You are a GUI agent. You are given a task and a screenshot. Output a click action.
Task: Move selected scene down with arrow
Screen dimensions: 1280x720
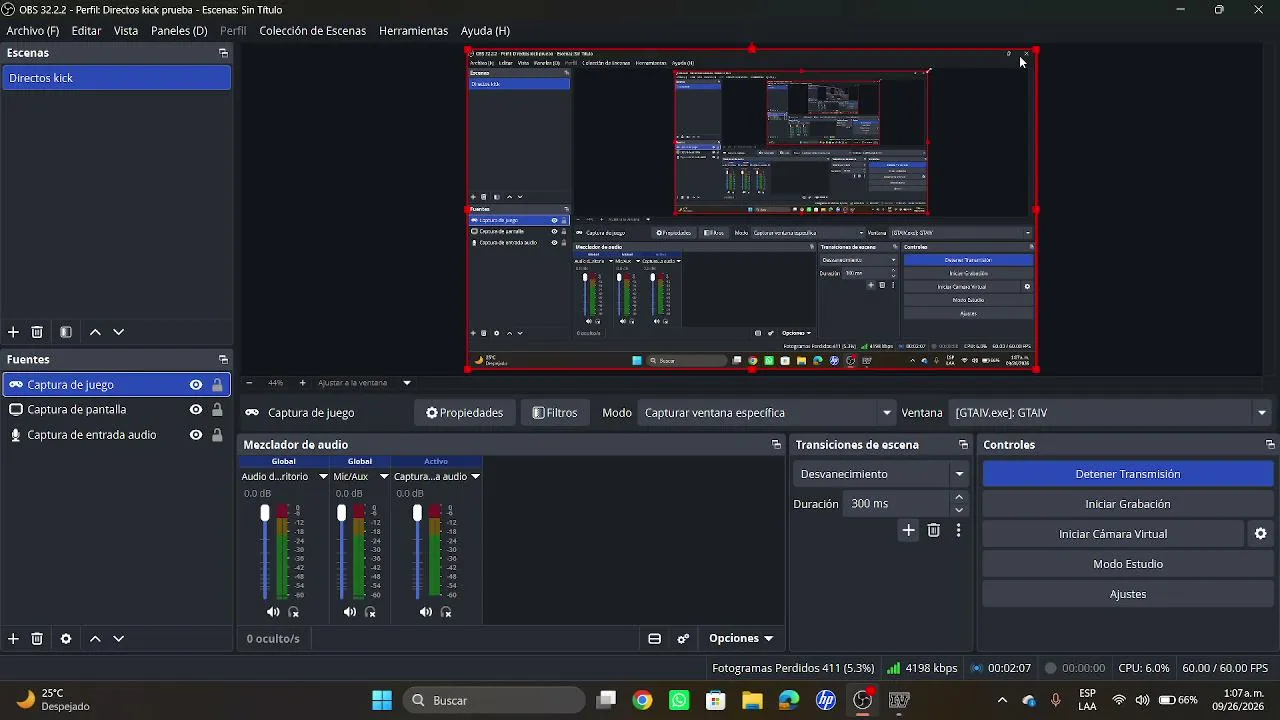[x=119, y=332]
